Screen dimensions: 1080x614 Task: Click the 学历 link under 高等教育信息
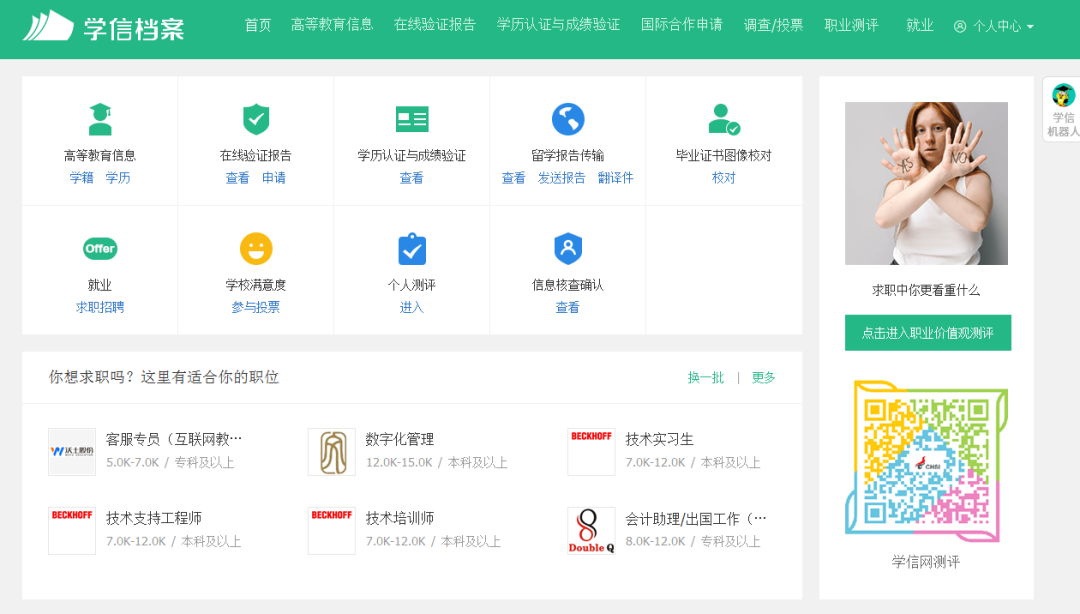point(118,178)
